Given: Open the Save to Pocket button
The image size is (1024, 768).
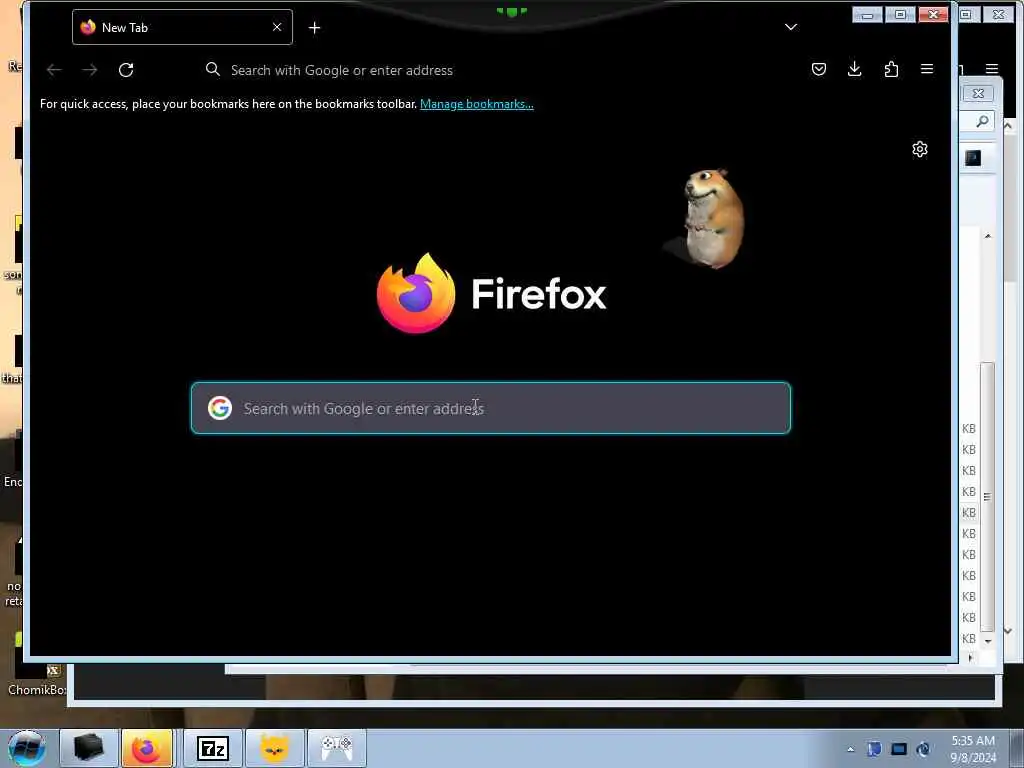Looking at the screenshot, I should point(818,69).
